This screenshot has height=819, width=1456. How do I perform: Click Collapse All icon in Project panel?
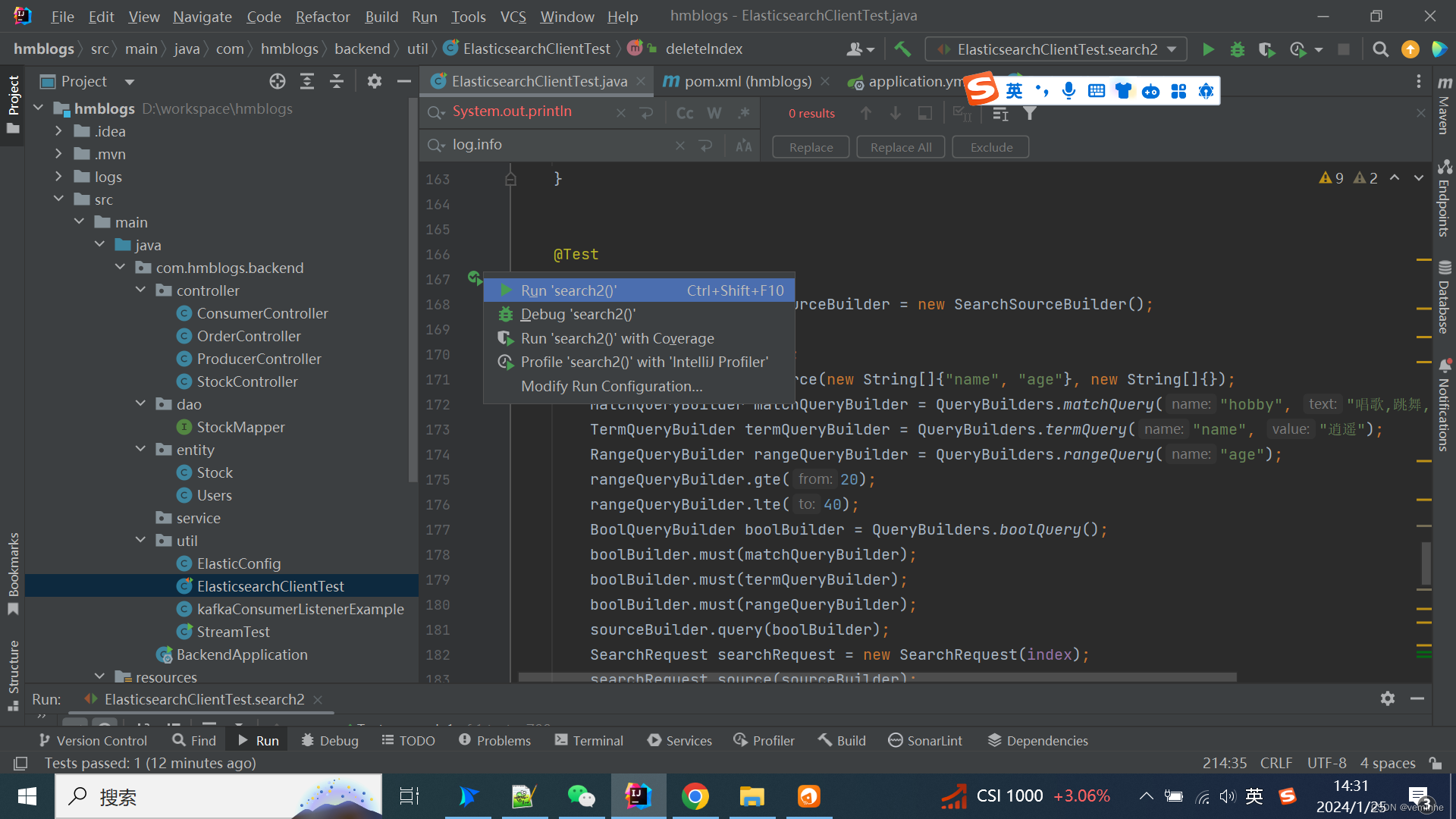337,81
